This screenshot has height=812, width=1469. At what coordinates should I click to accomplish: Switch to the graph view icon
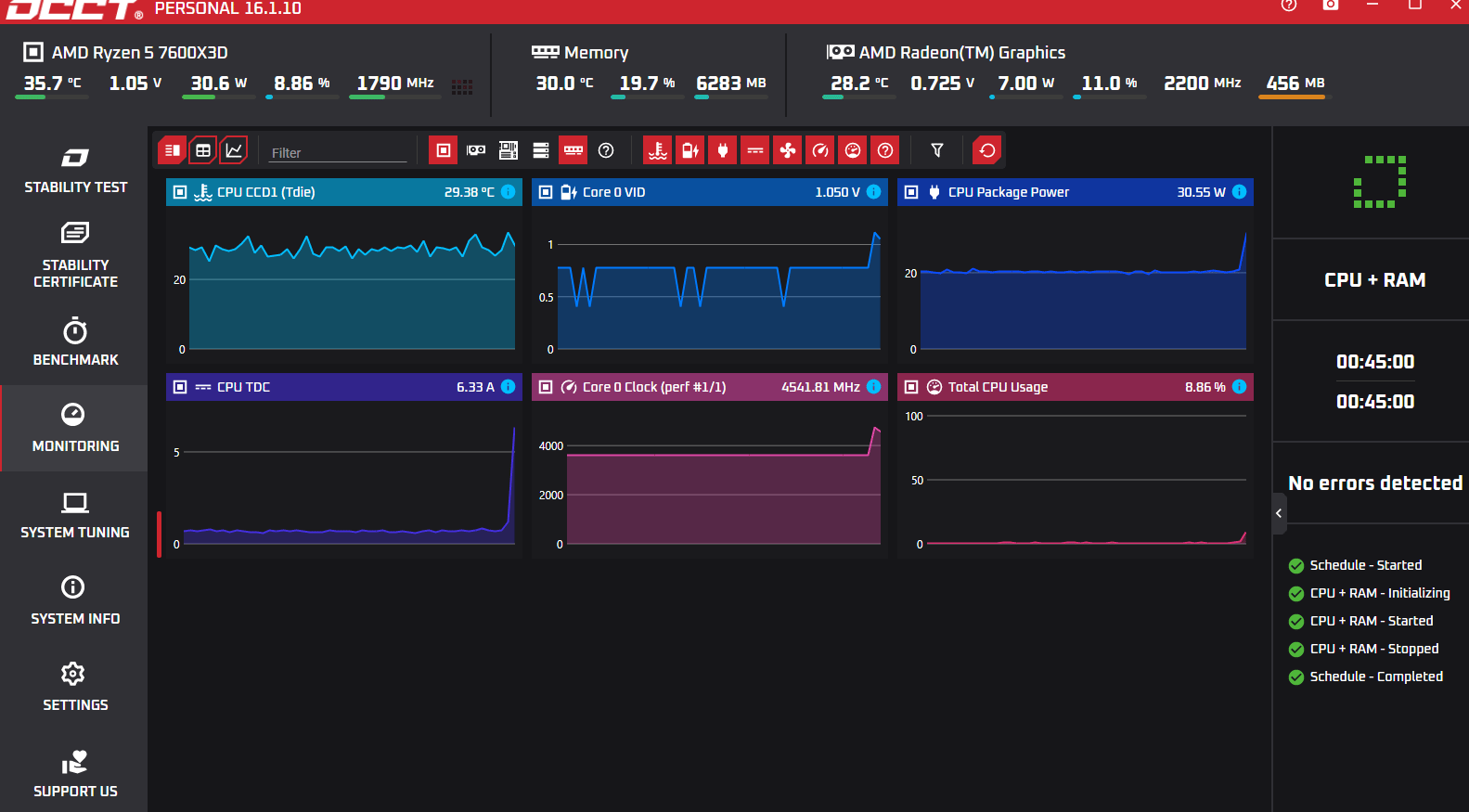234,150
